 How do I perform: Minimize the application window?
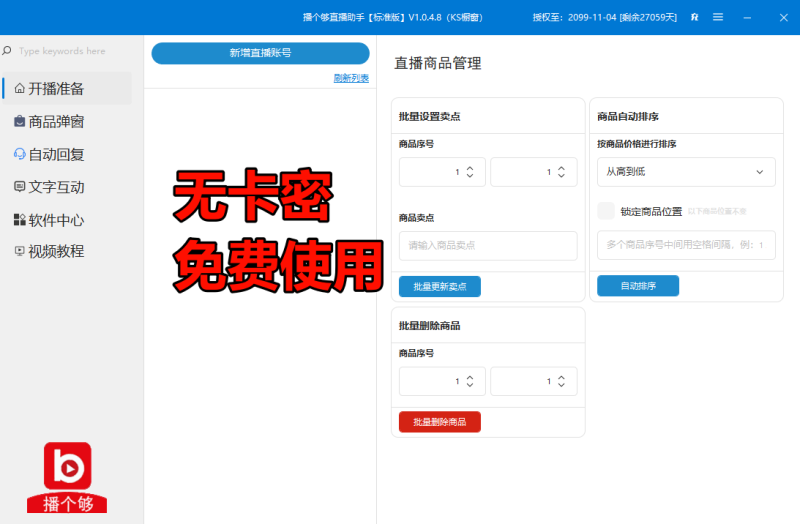(747, 18)
